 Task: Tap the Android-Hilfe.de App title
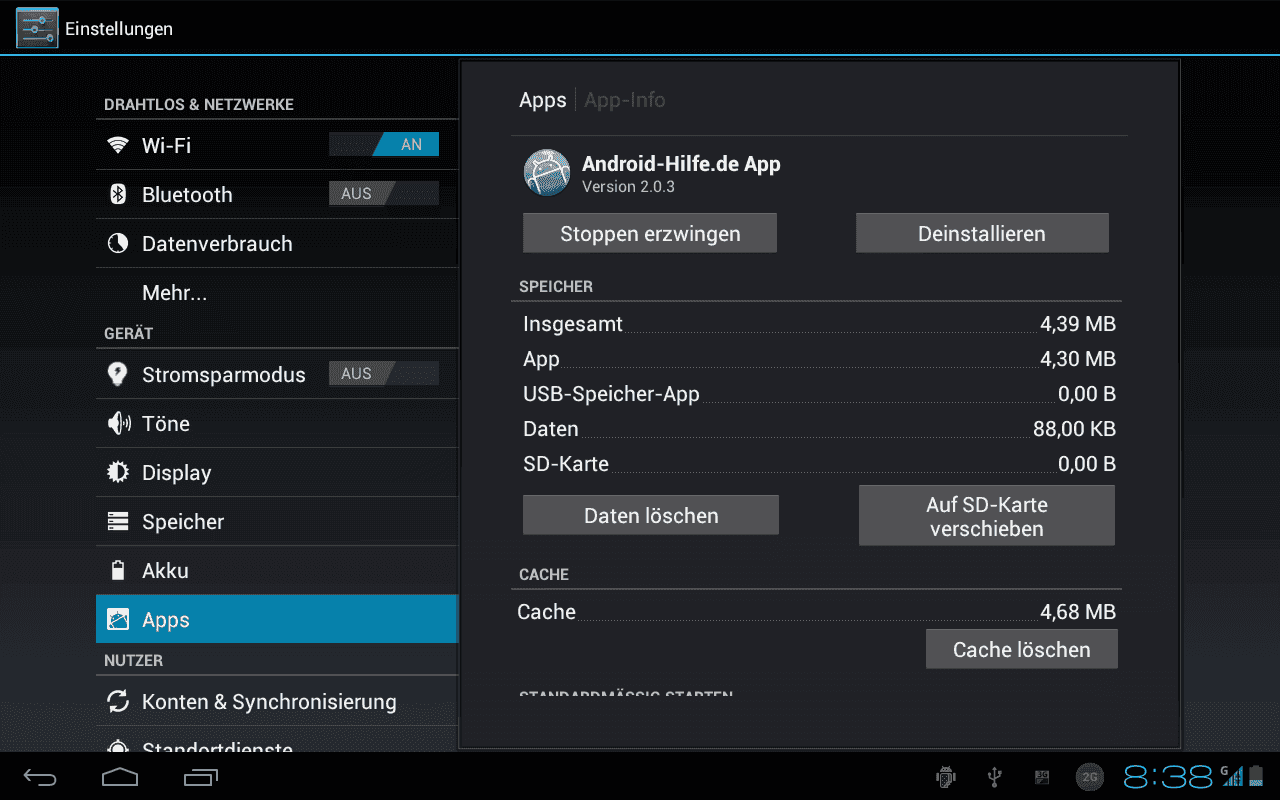(681, 164)
